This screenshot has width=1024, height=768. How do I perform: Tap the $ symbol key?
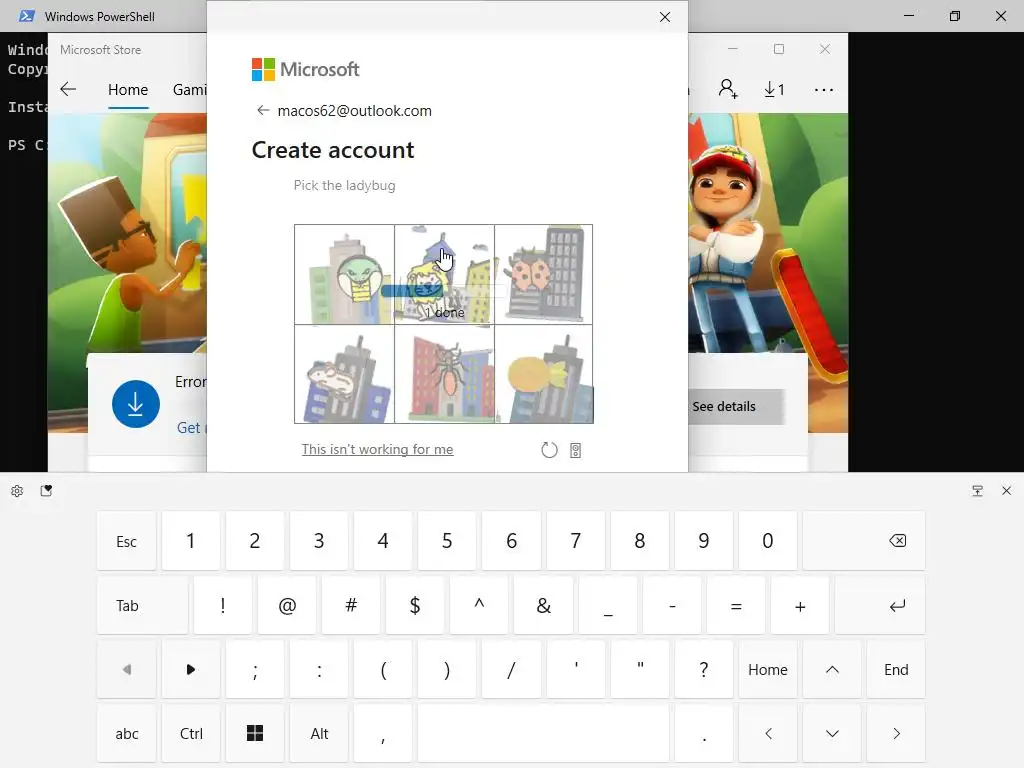click(x=415, y=605)
